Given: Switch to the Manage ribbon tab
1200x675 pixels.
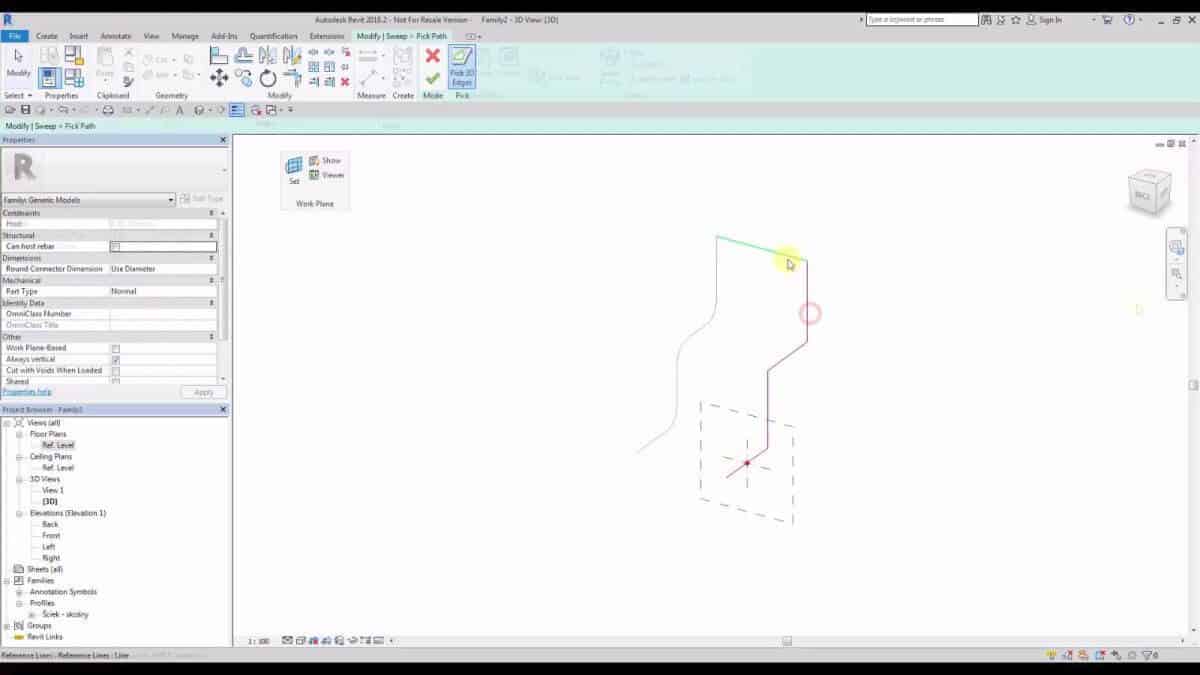Looking at the screenshot, I should point(185,36).
